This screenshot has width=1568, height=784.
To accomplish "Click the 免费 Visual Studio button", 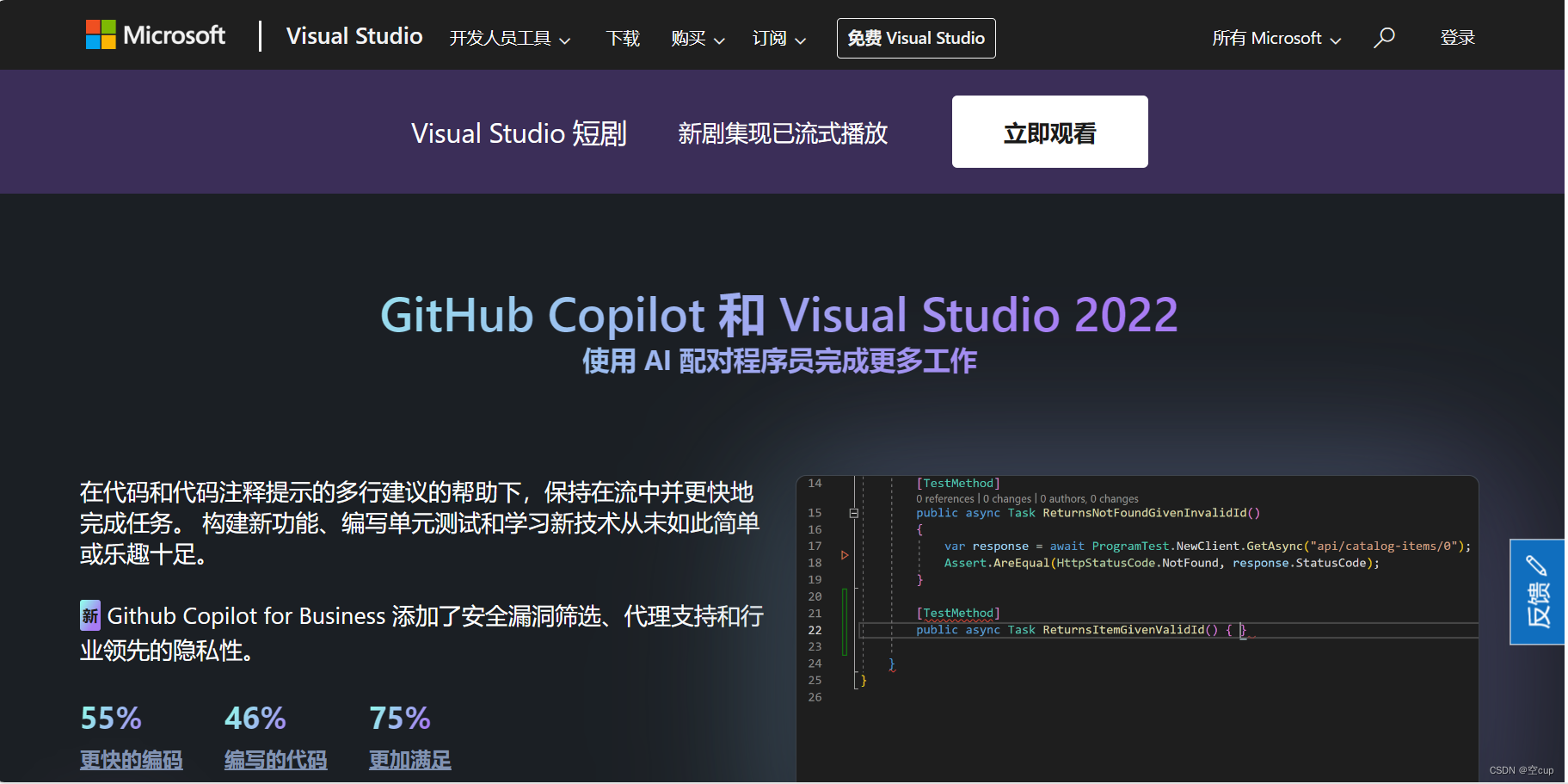I will (x=916, y=38).
